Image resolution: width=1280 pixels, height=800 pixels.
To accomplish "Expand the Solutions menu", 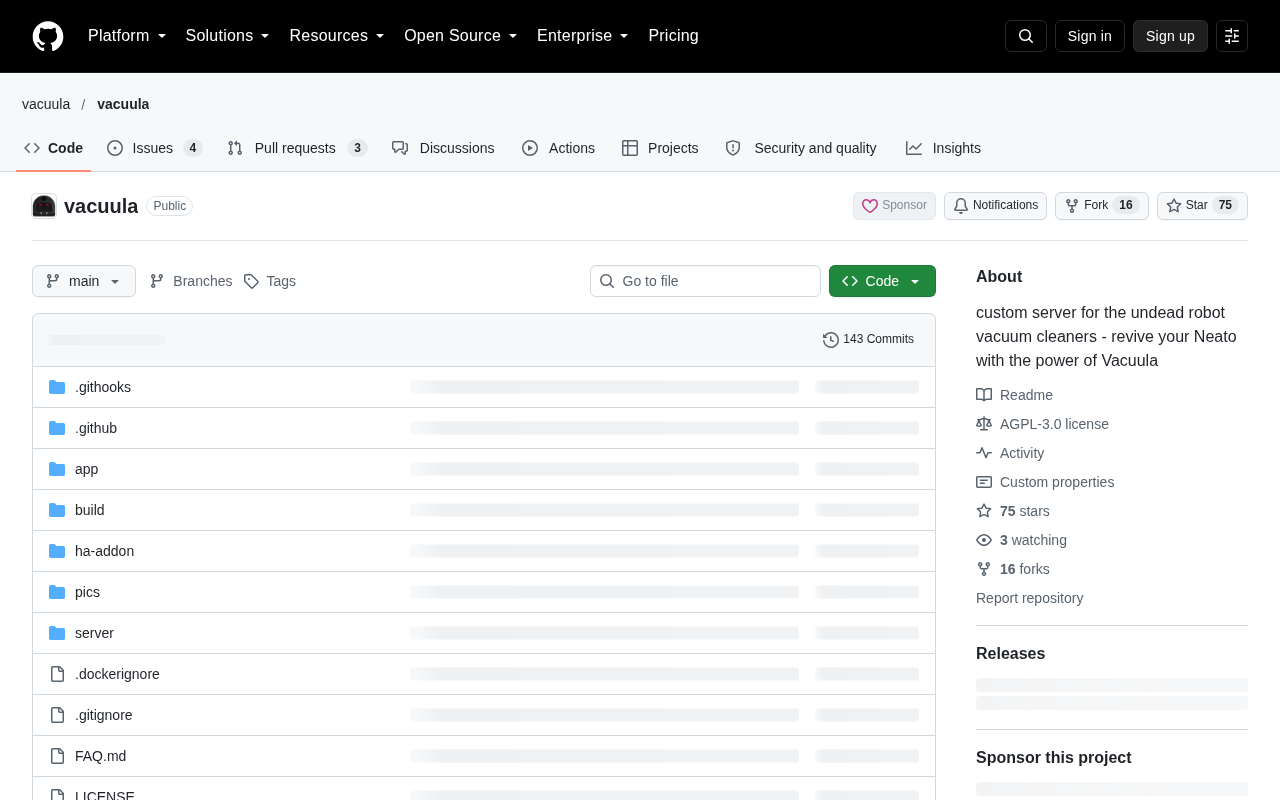I will 227,36.
